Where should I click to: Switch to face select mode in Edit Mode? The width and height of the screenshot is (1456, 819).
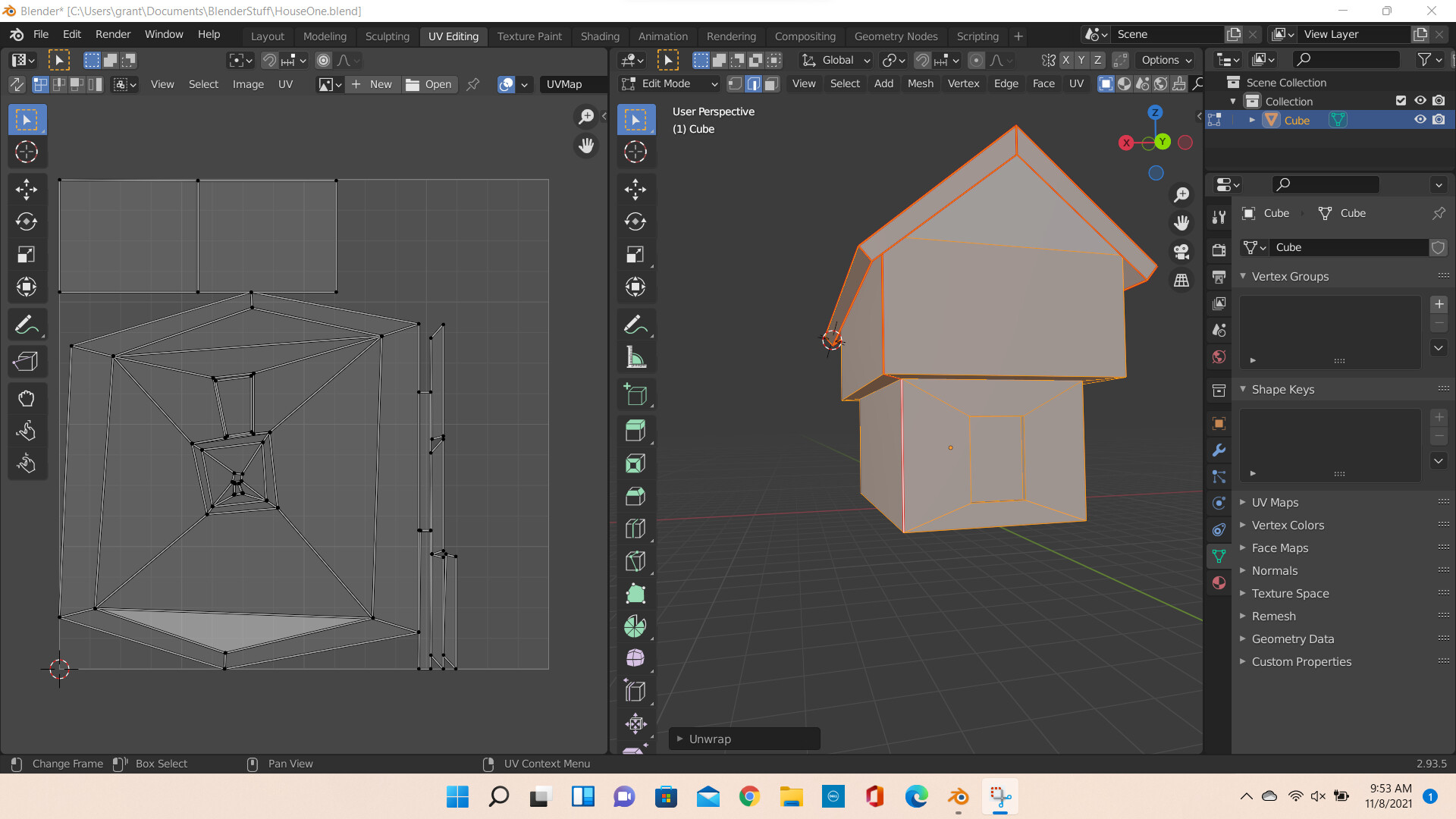(771, 84)
